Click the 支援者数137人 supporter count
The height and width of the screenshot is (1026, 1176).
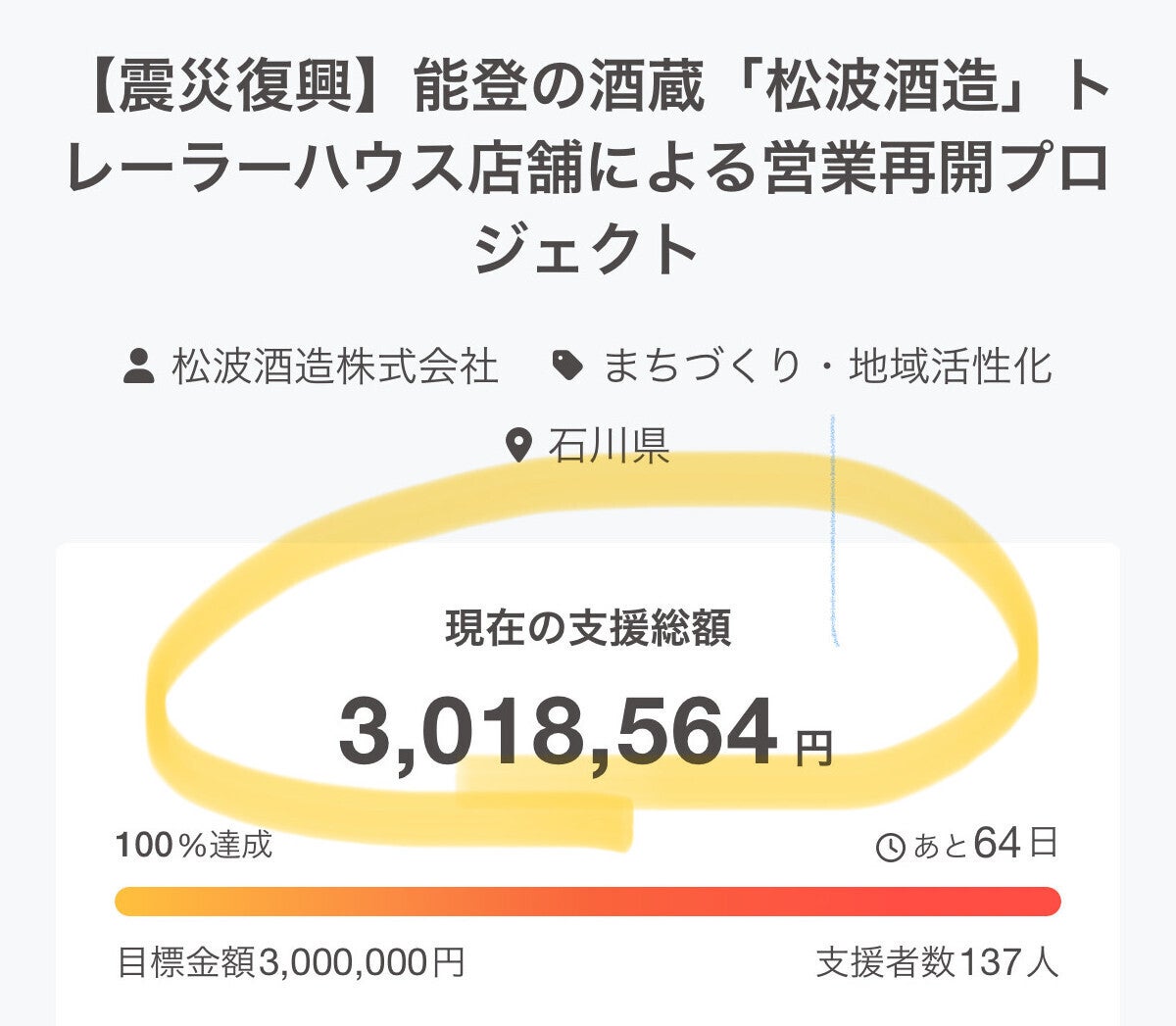[937, 962]
